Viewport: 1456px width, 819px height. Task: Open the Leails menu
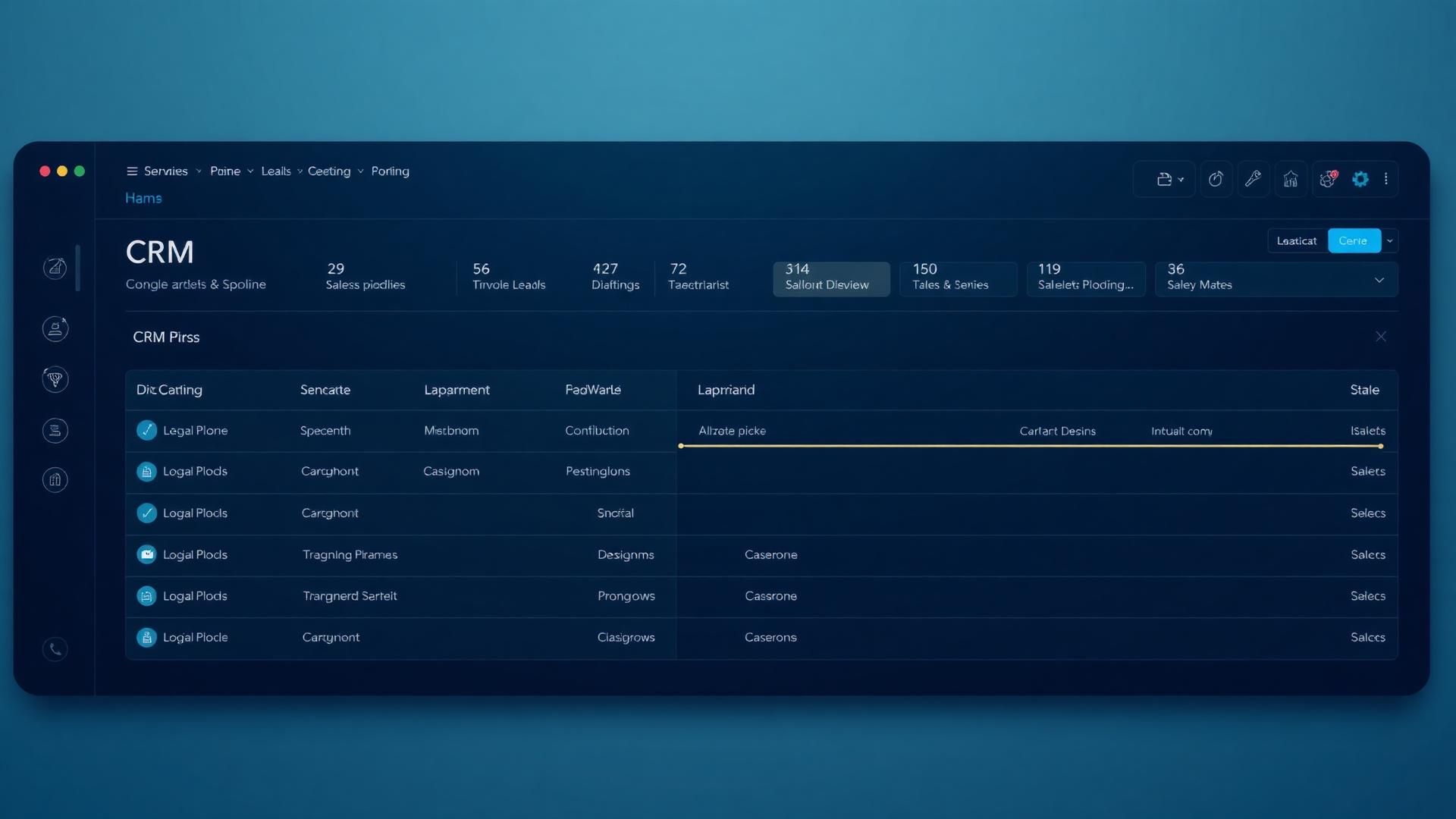(x=276, y=171)
